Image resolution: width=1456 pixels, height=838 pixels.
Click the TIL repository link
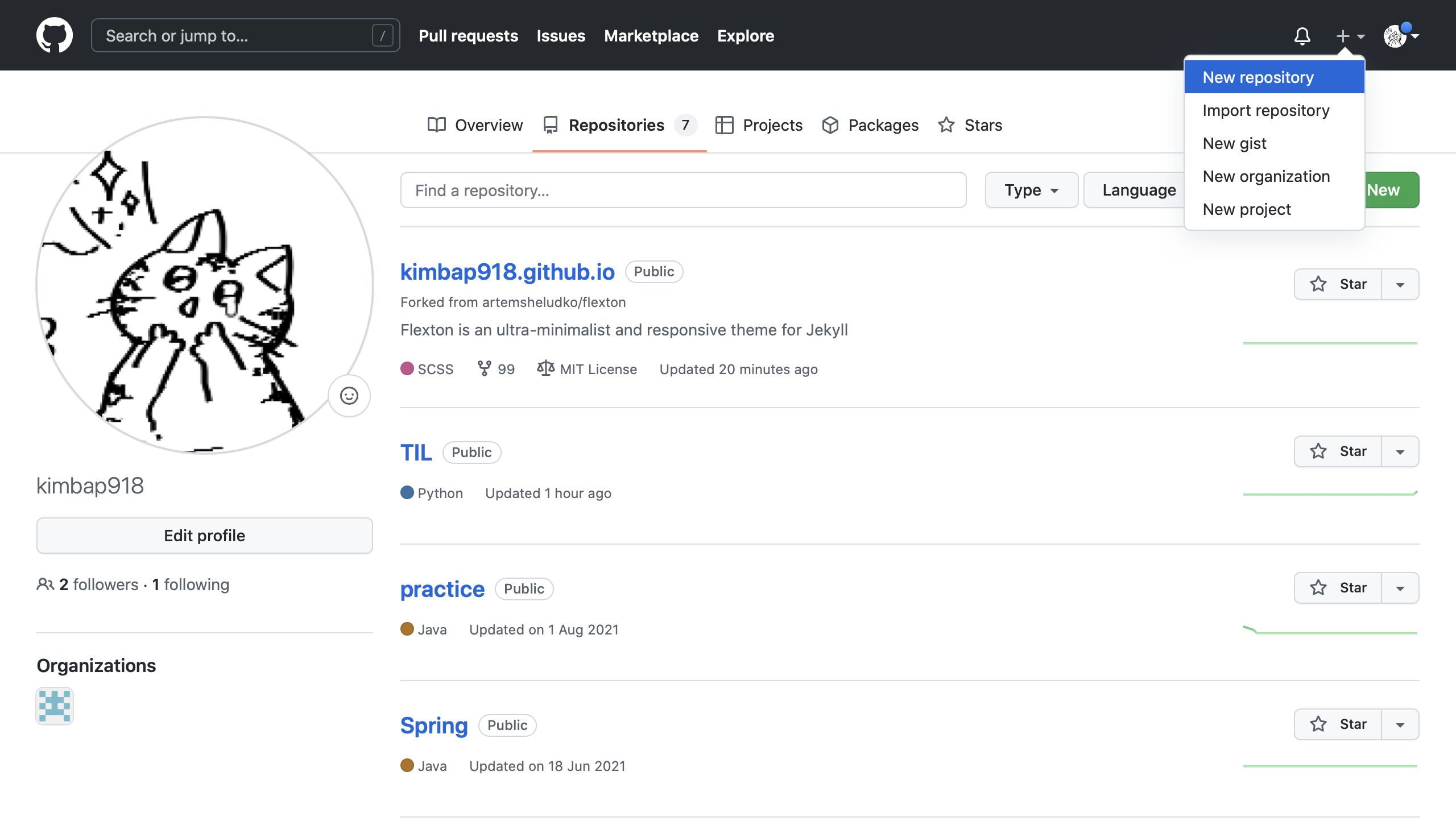click(416, 451)
